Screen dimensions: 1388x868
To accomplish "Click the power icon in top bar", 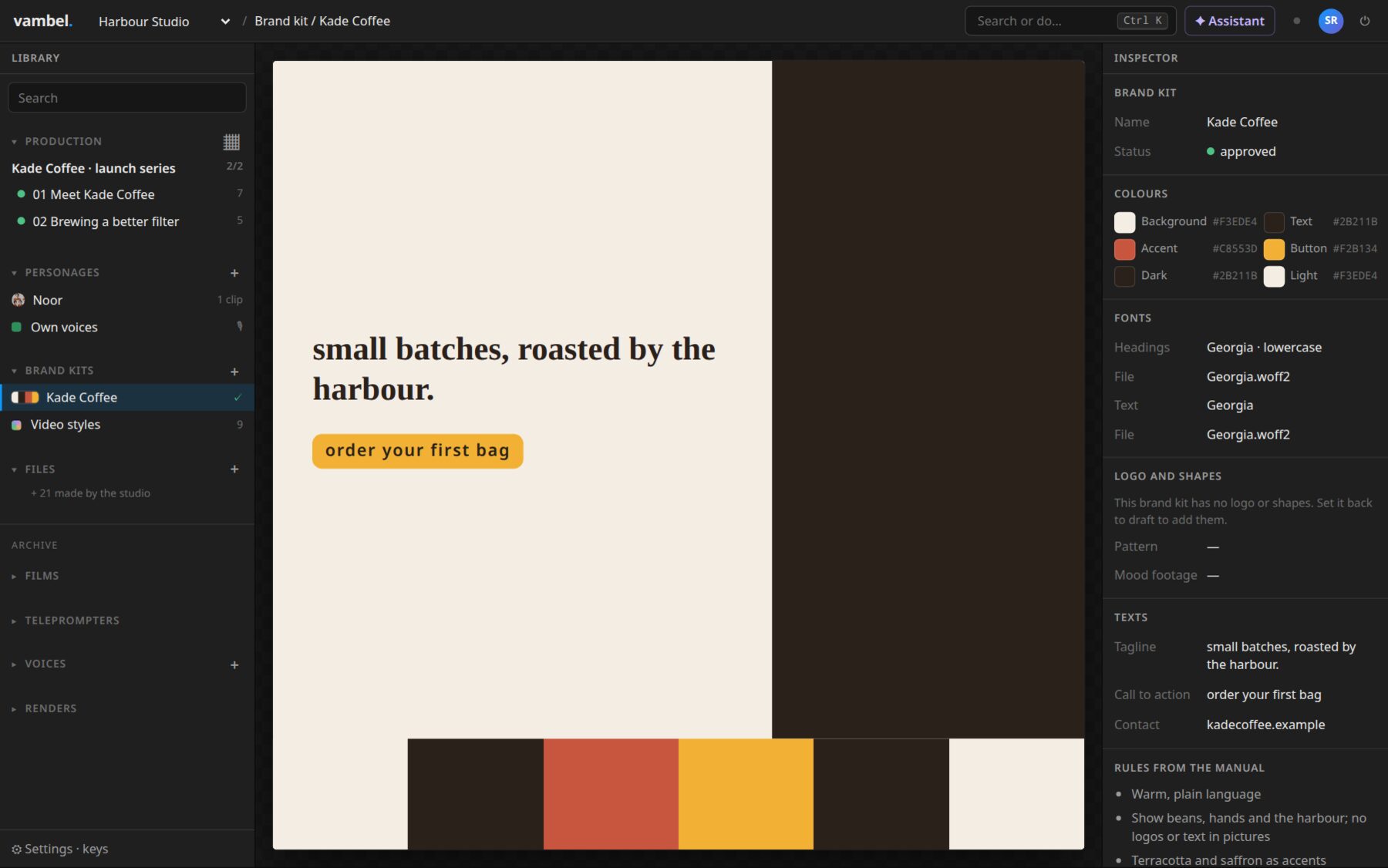I will [1365, 21].
